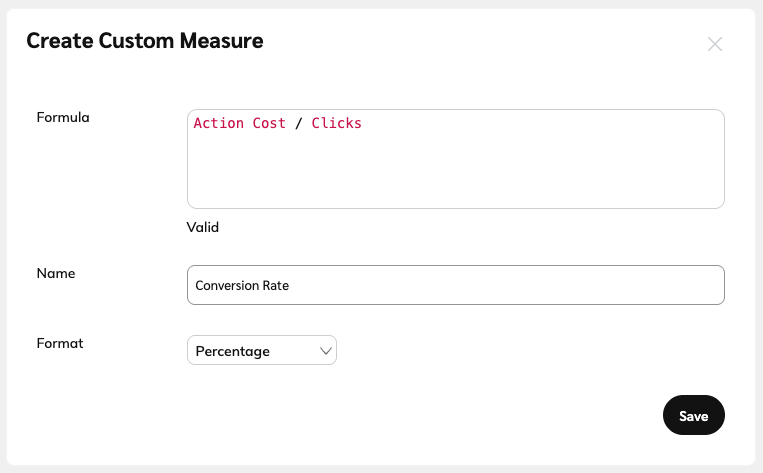Click the Format field label

tap(60, 343)
